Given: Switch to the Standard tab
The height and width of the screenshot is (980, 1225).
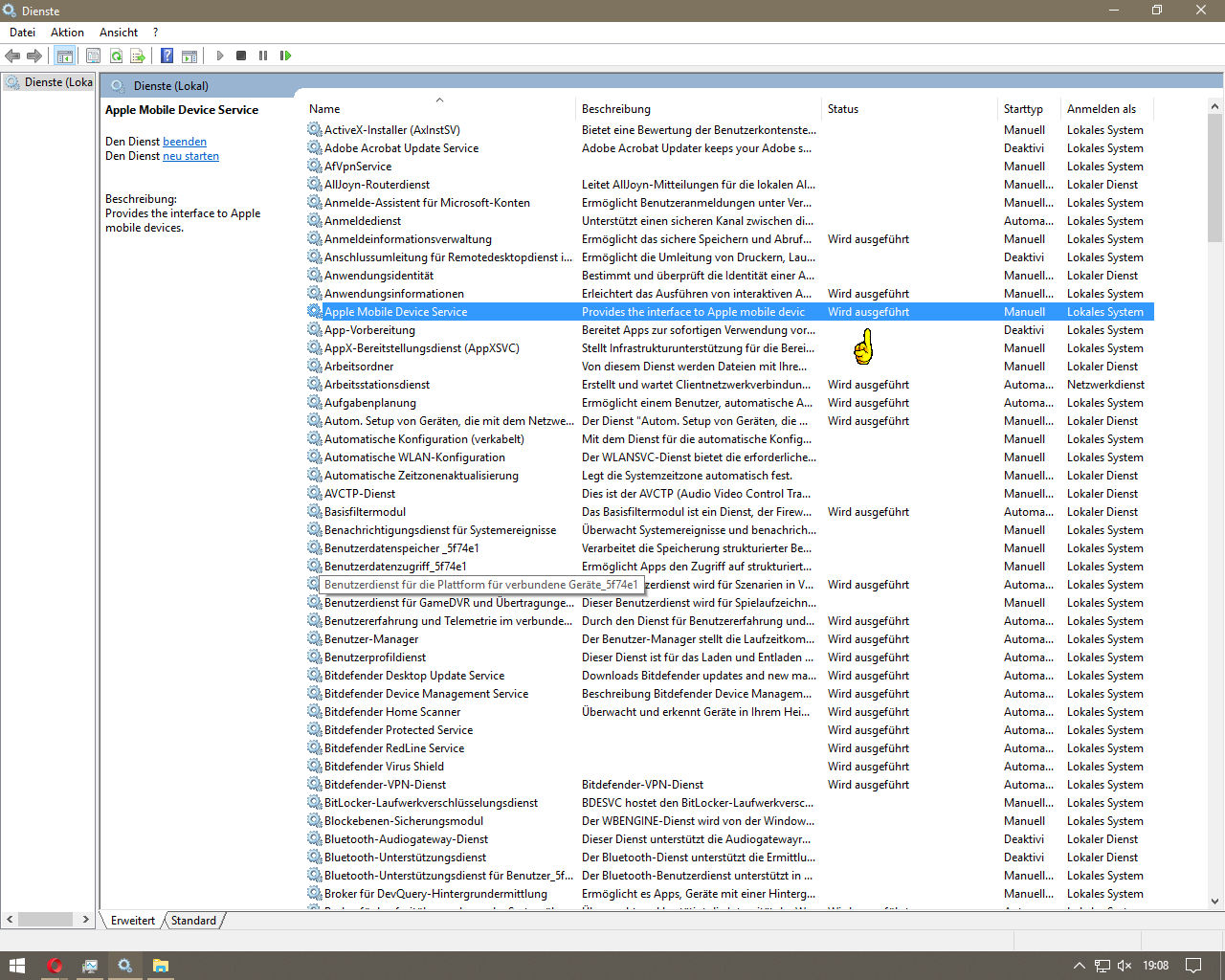Looking at the screenshot, I should click(x=193, y=921).
